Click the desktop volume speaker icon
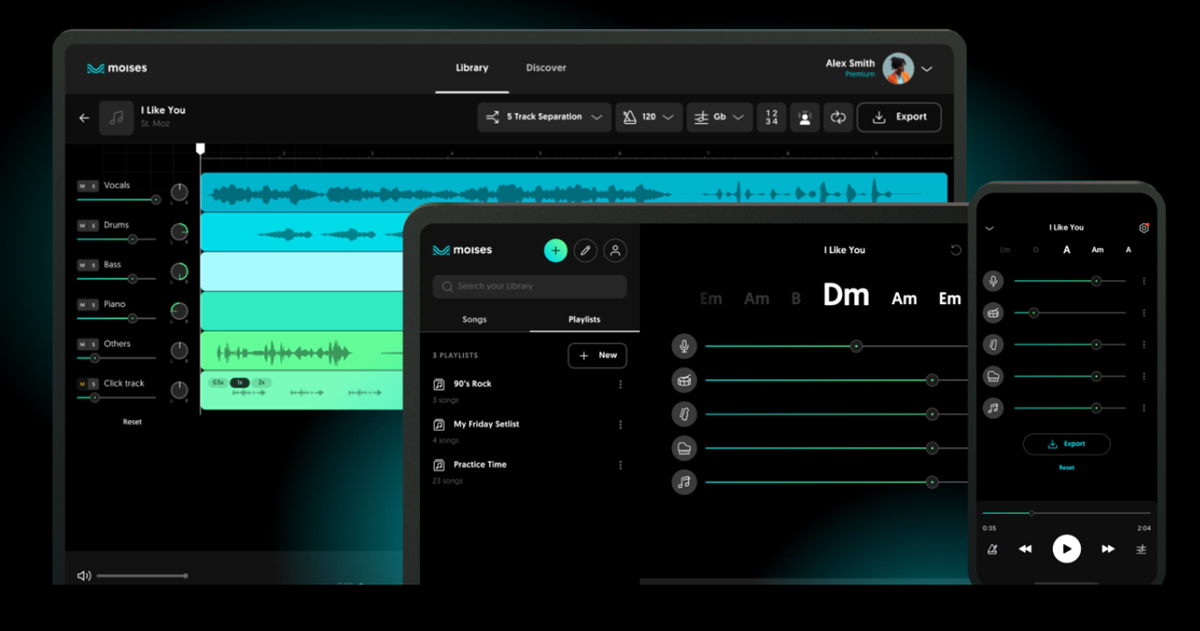This screenshot has height=631, width=1200. [84, 575]
